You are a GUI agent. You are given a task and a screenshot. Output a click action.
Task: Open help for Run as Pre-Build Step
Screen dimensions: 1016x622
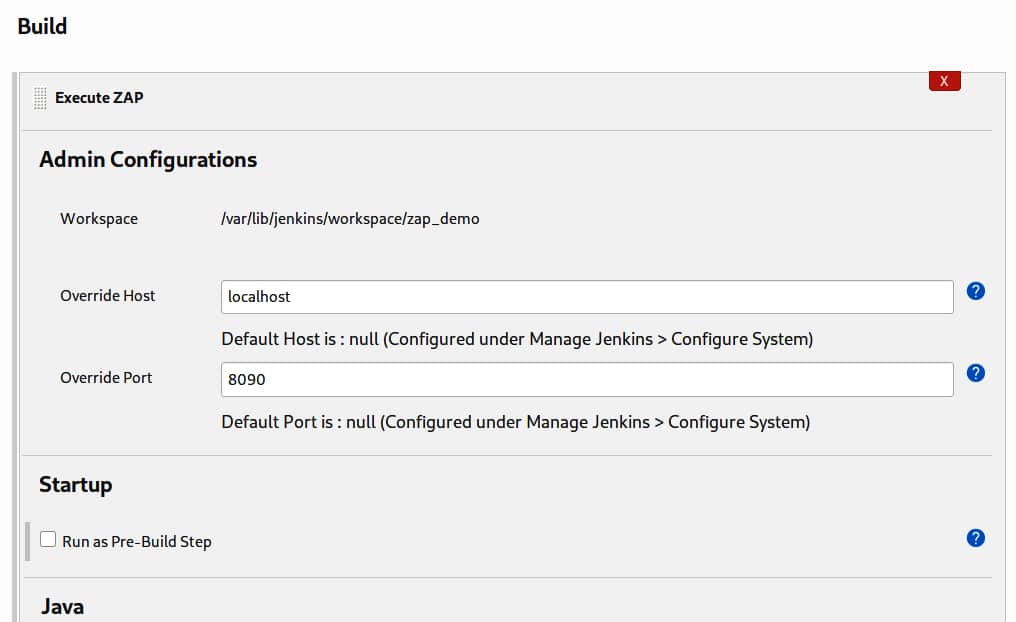pyautogui.click(x=976, y=538)
